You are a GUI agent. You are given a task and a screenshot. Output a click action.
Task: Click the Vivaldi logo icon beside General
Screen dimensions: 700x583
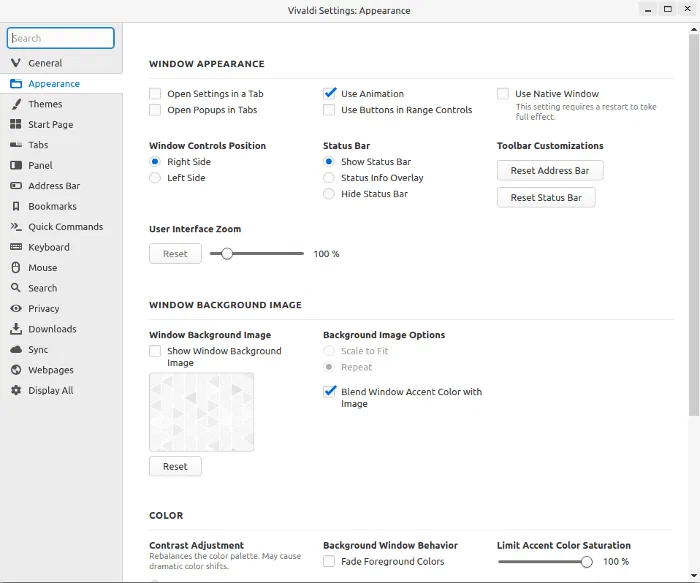pyautogui.click(x=16, y=63)
